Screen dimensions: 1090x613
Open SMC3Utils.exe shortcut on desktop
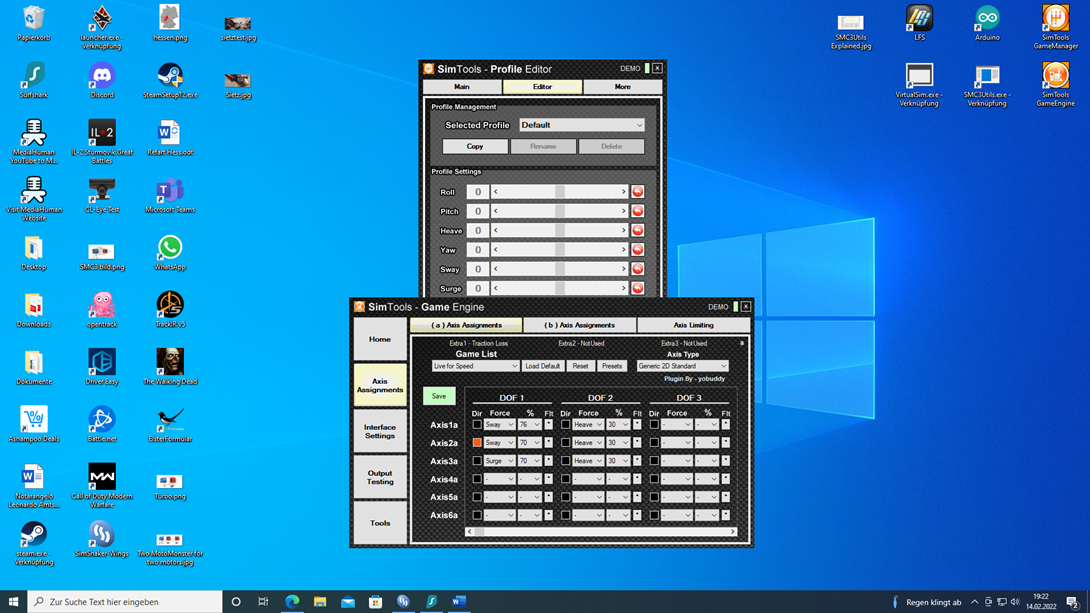tap(987, 83)
